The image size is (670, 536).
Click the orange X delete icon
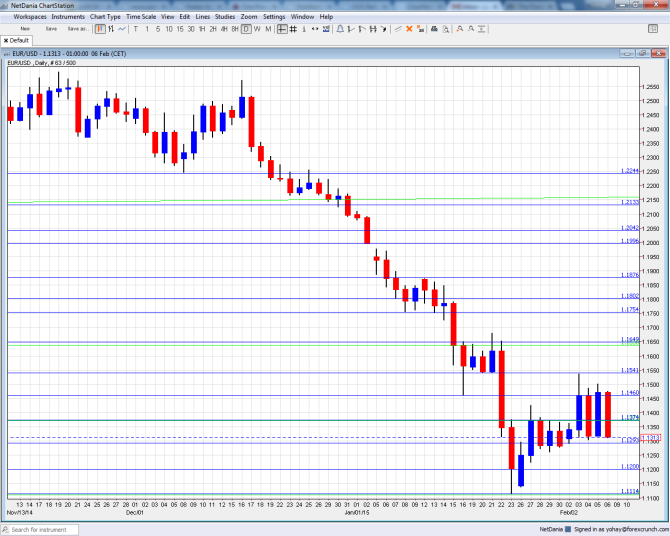click(x=409, y=29)
